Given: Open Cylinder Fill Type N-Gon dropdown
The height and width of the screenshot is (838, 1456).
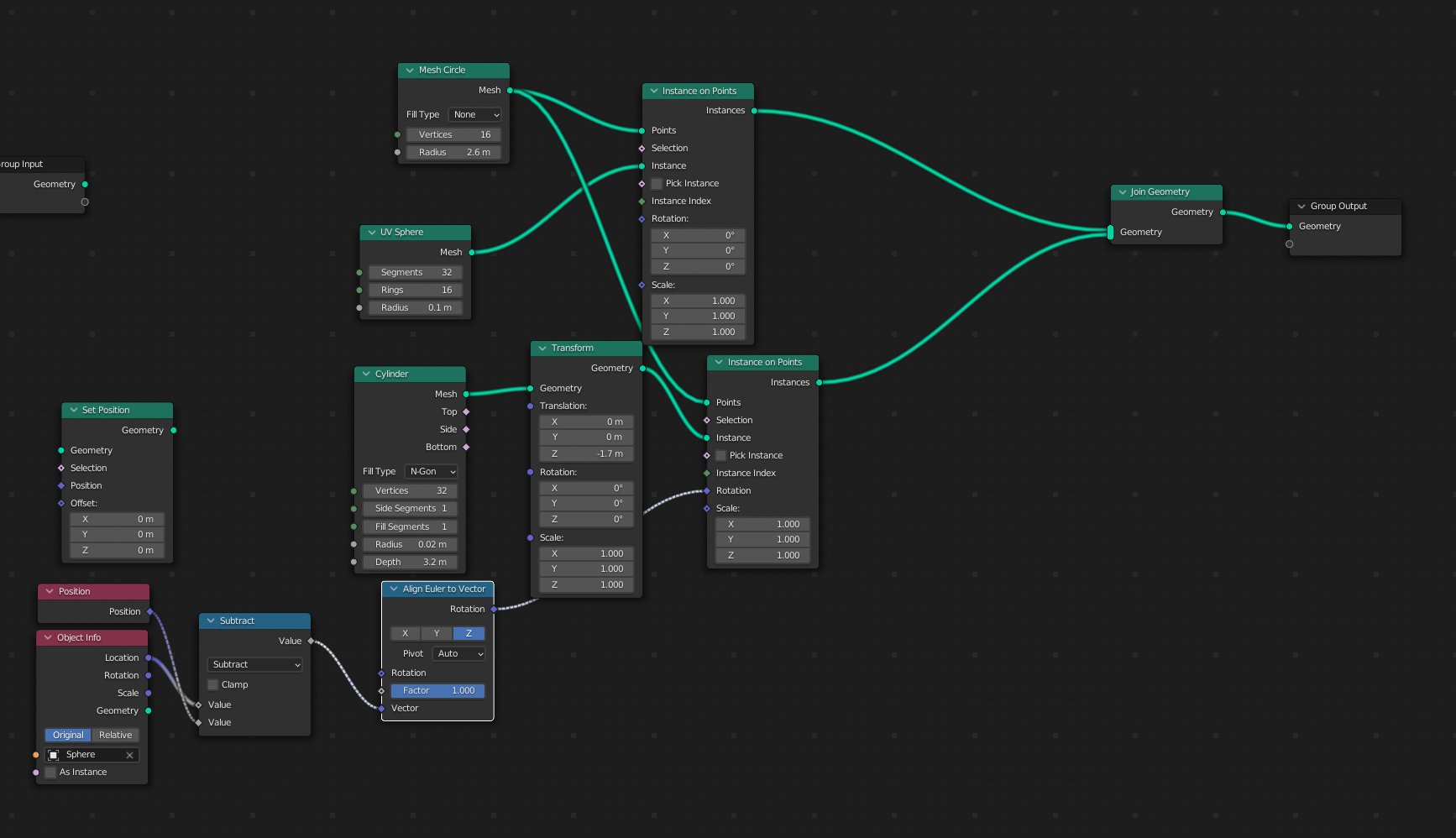Looking at the screenshot, I should click(x=432, y=472).
